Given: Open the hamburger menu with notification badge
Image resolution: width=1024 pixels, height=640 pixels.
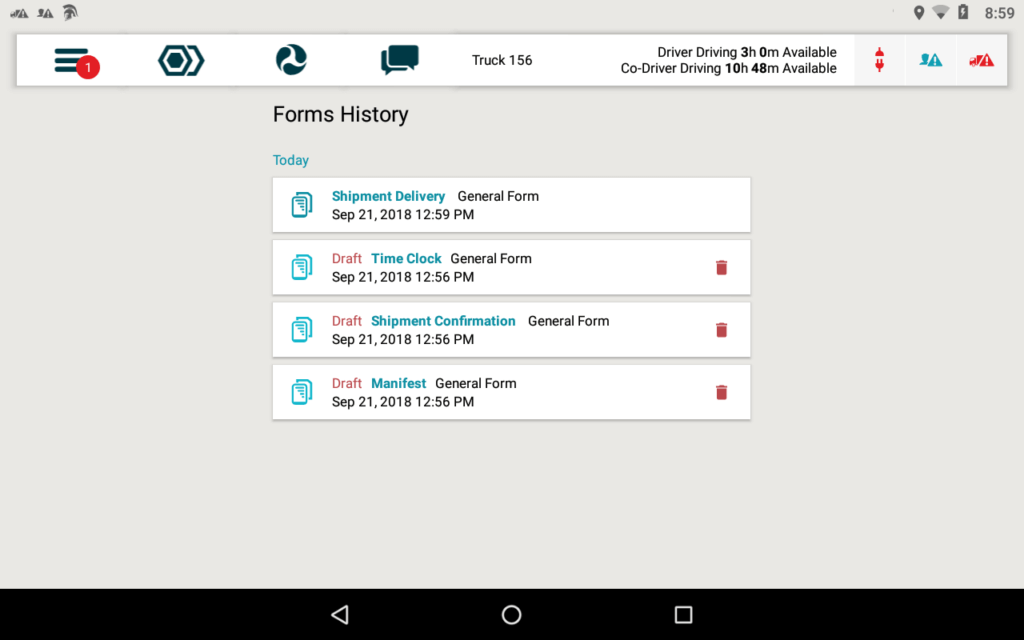Looking at the screenshot, I should pos(76,61).
